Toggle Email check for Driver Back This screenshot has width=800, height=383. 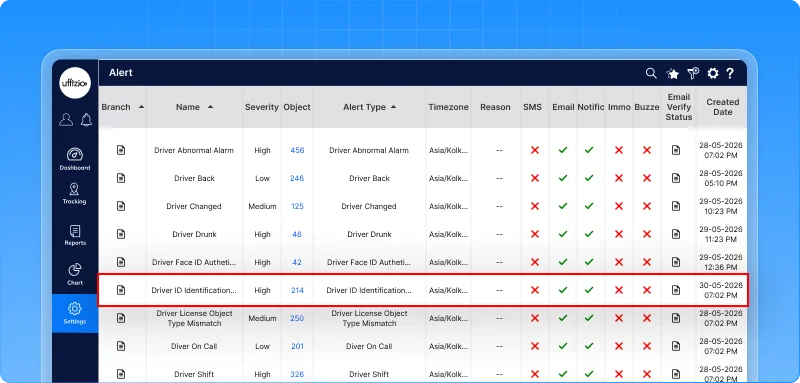563,178
